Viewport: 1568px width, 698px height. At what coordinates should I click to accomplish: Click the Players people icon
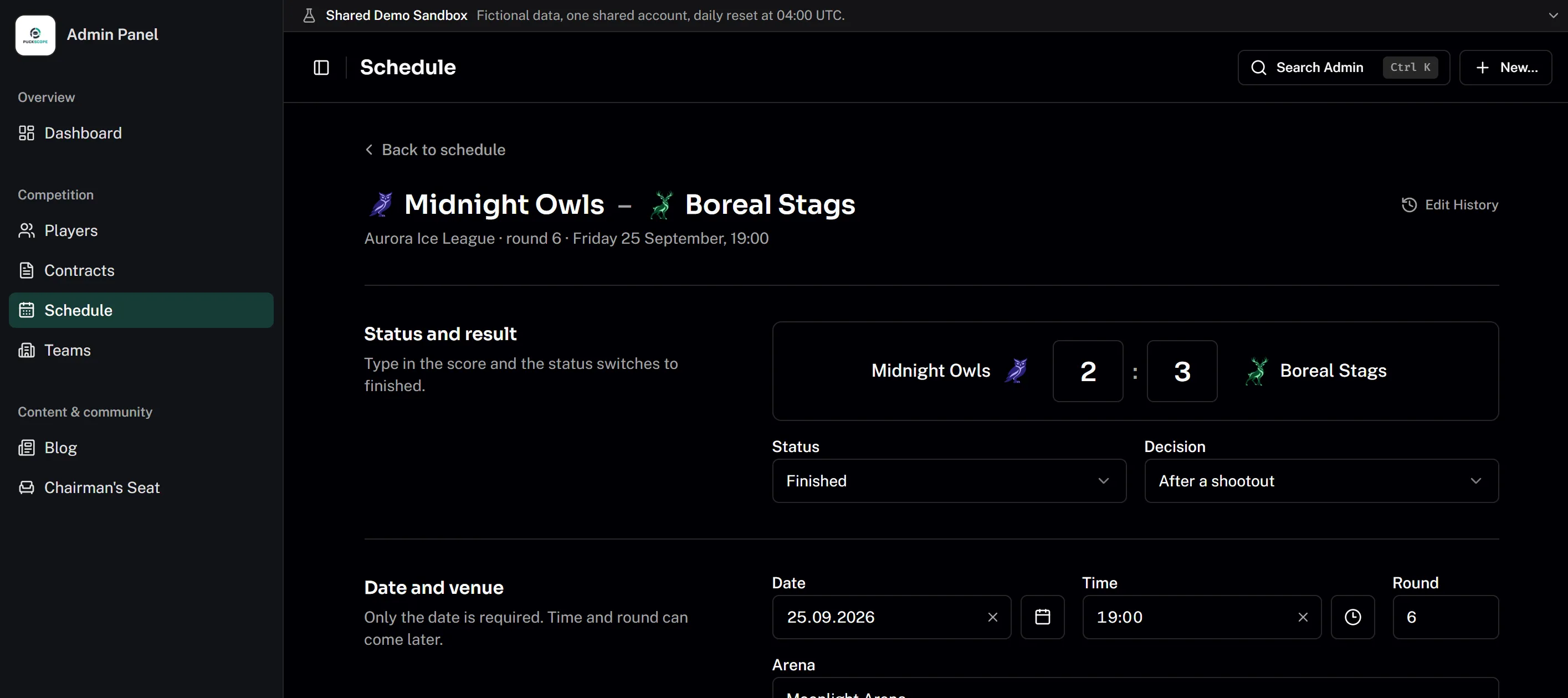click(x=26, y=230)
